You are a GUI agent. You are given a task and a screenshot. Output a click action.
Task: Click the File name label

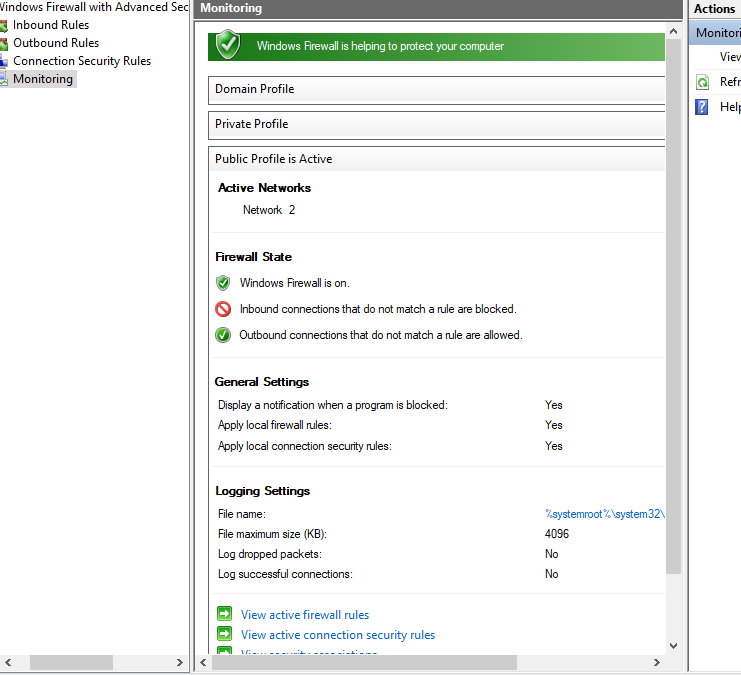(241, 514)
